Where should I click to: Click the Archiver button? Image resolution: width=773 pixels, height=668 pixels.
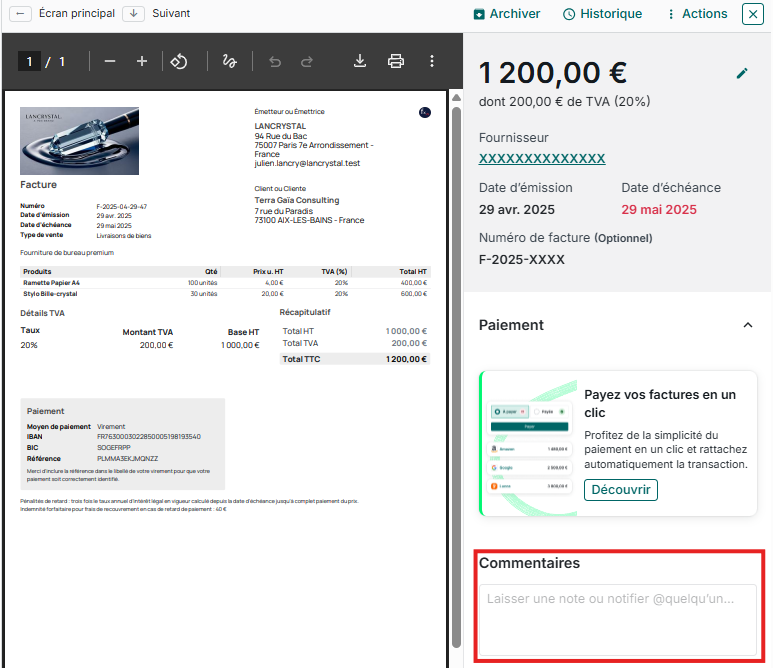coord(507,14)
